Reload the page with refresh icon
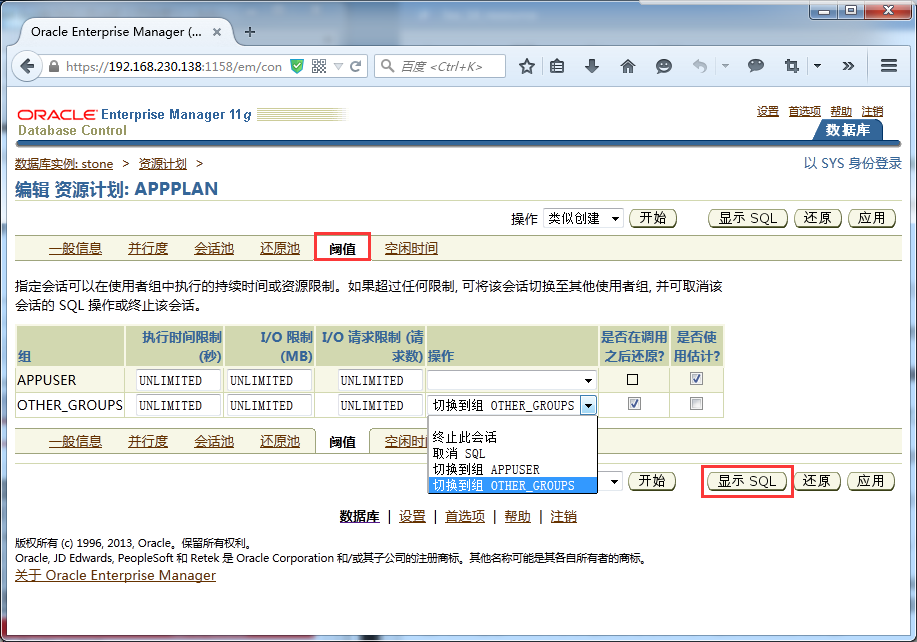917x642 pixels. point(356,66)
